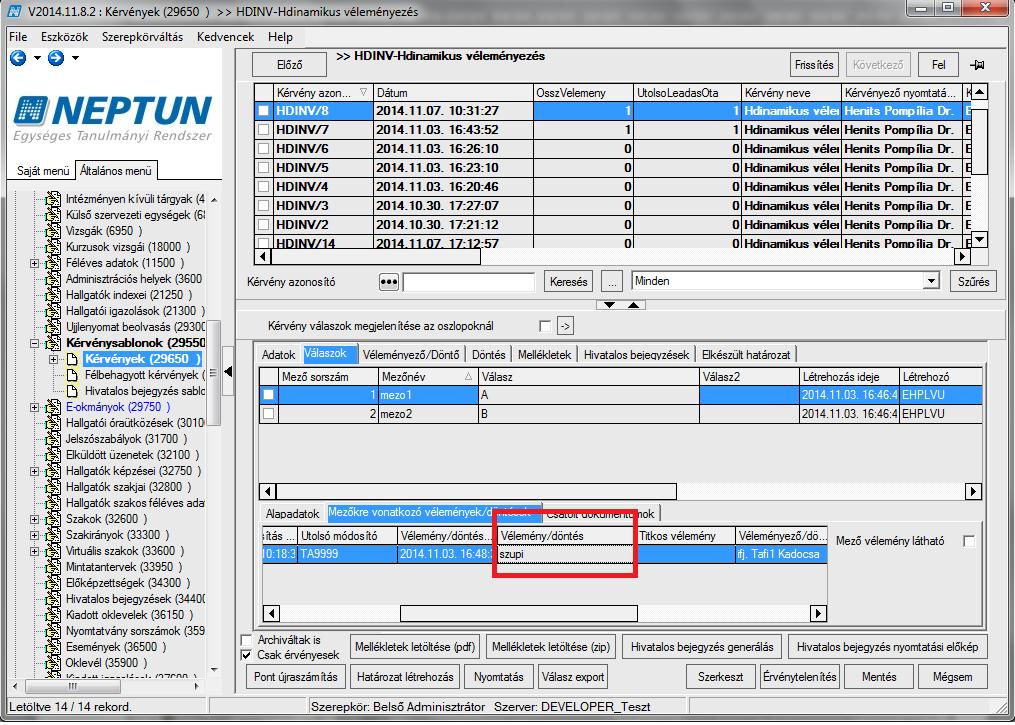This screenshot has width=1015, height=725.
Task: Click the Kurzusok vizsgái (18000) tree icon
Action: (x=53, y=247)
